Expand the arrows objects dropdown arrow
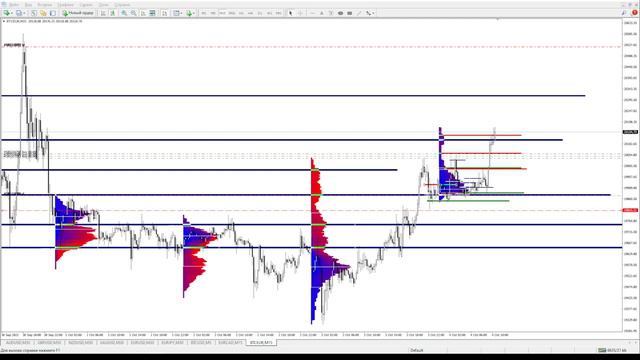 pos(373,13)
